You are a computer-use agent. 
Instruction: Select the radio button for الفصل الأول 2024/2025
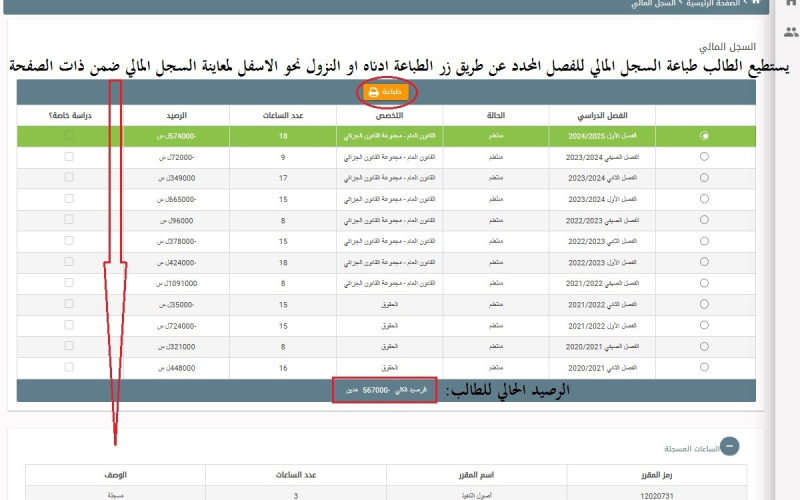tap(705, 135)
